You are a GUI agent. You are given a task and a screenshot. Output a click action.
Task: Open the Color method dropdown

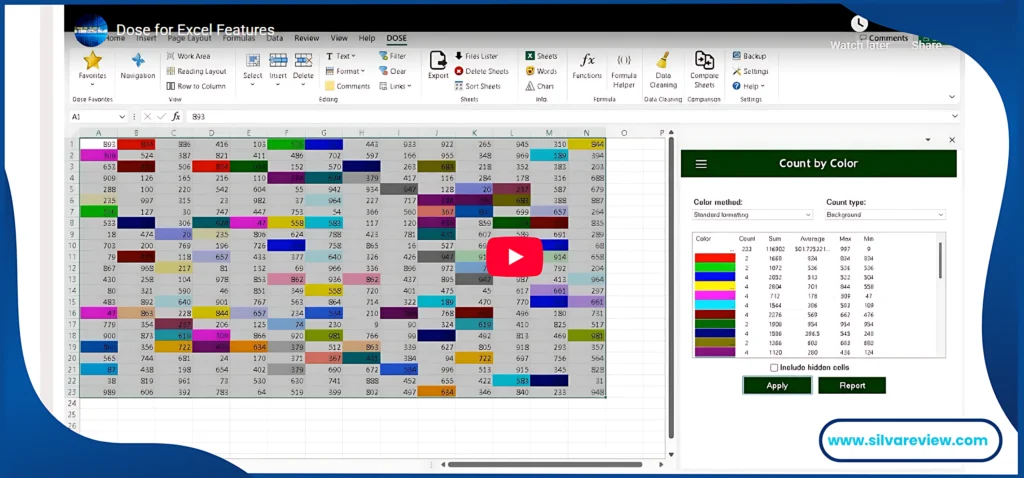pyautogui.click(x=752, y=215)
